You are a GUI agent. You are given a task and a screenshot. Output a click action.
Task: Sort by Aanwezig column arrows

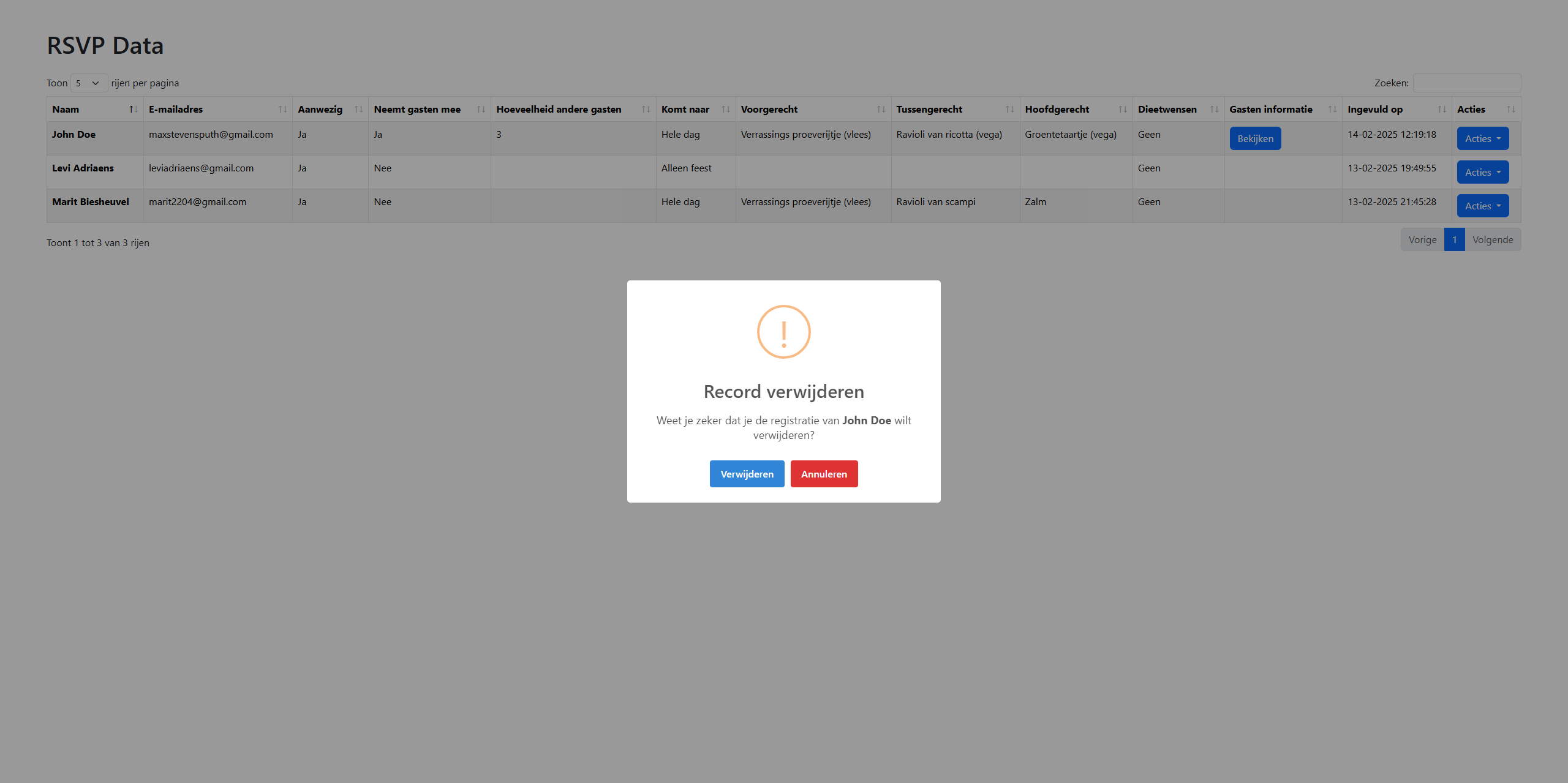pyautogui.click(x=358, y=110)
